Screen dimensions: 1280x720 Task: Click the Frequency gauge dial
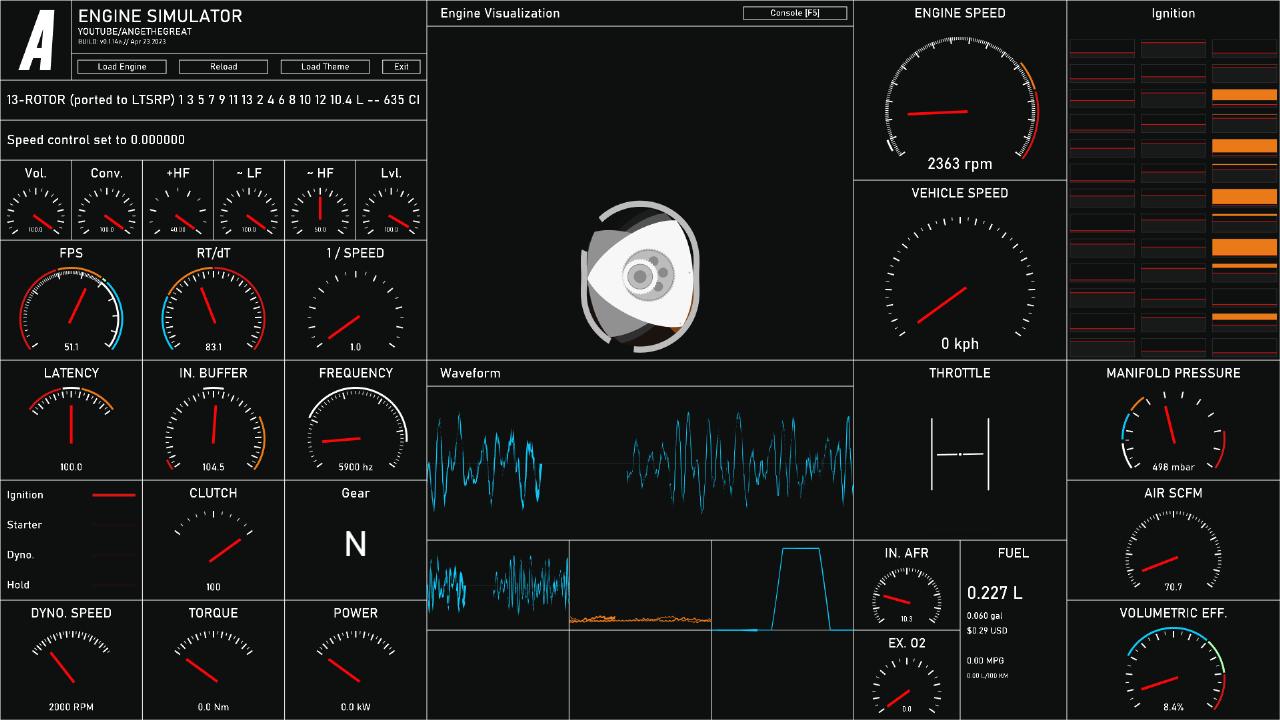[x=355, y=432]
